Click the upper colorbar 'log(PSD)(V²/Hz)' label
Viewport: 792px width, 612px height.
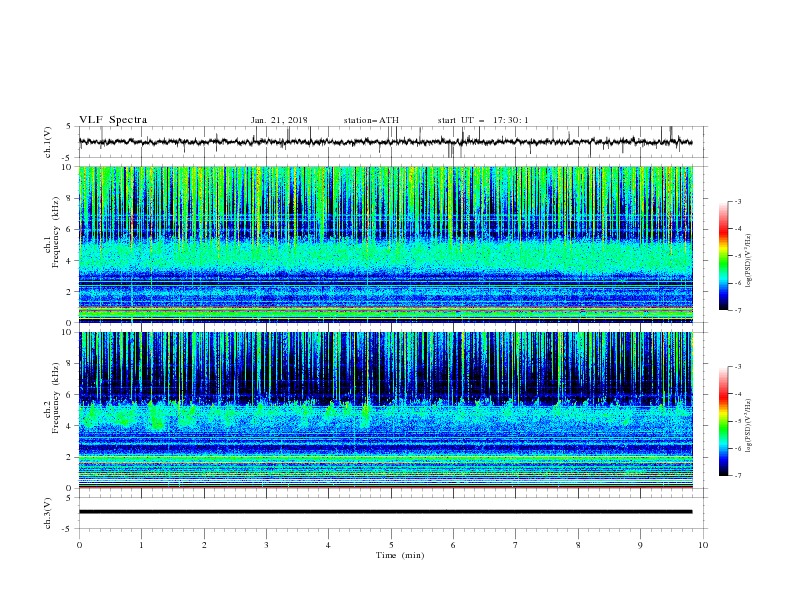[748, 260]
